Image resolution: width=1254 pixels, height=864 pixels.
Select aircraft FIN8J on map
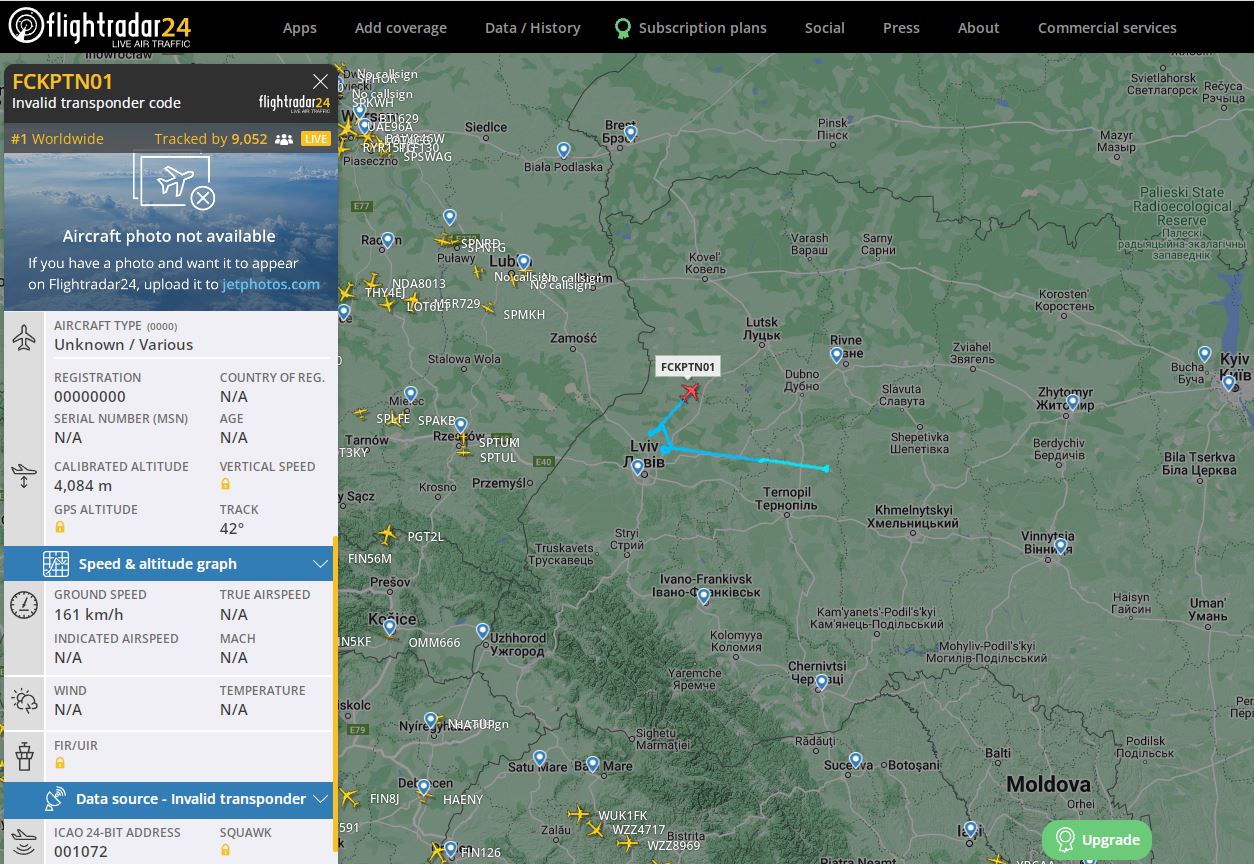tap(348, 797)
